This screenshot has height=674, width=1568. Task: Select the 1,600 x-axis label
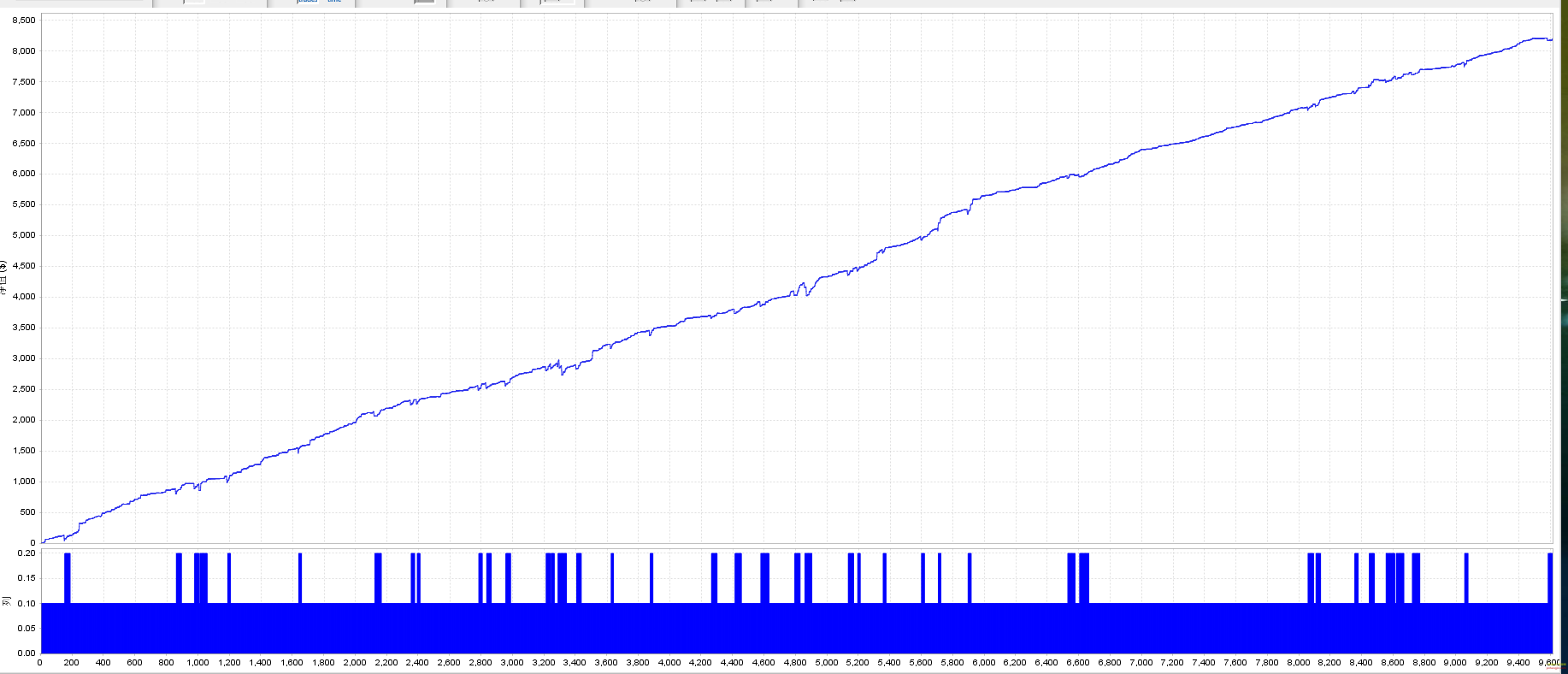(x=292, y=662)
